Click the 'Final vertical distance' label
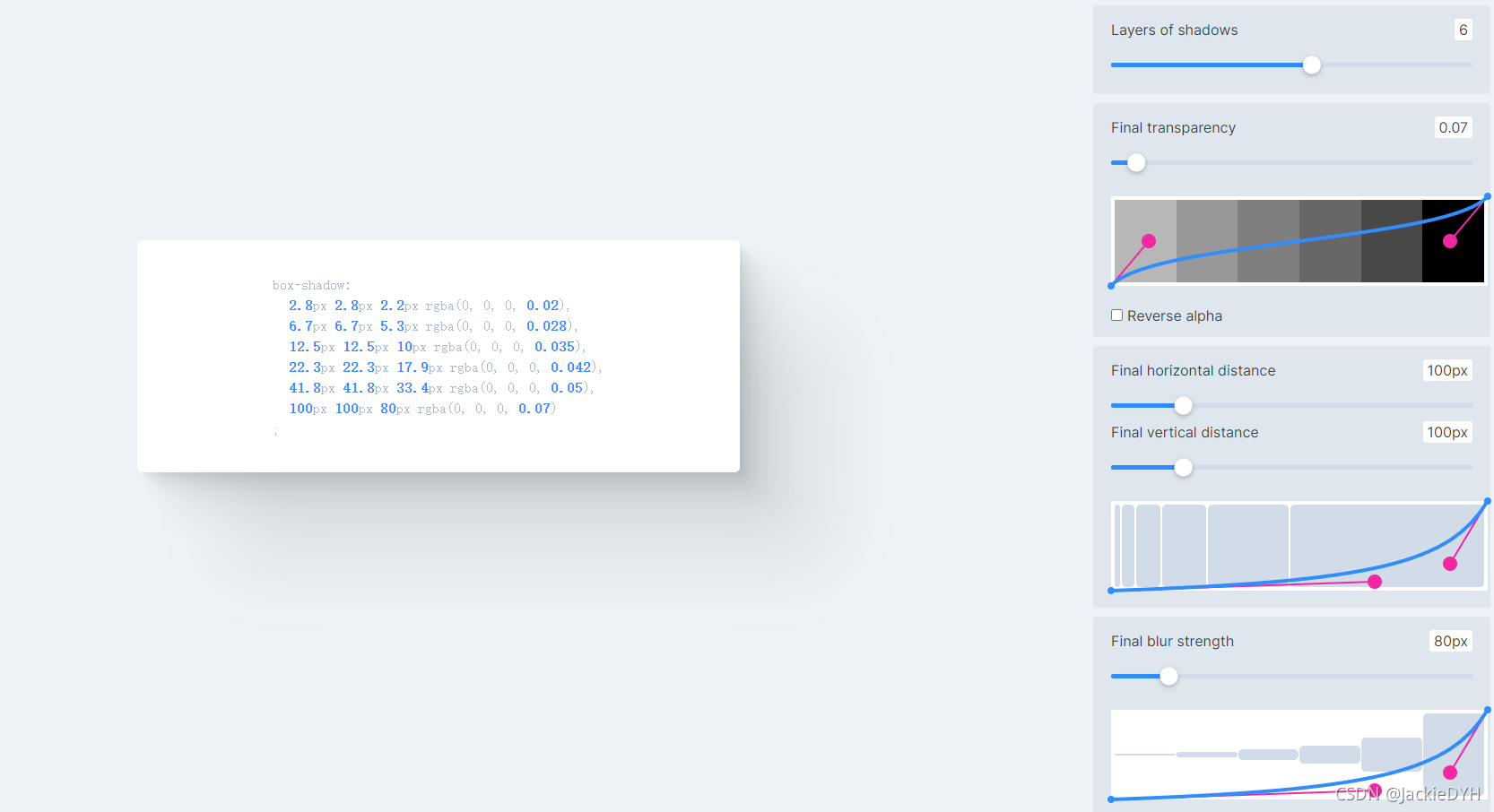This screenshot has height=812, width=1494. pos(1185,432)
